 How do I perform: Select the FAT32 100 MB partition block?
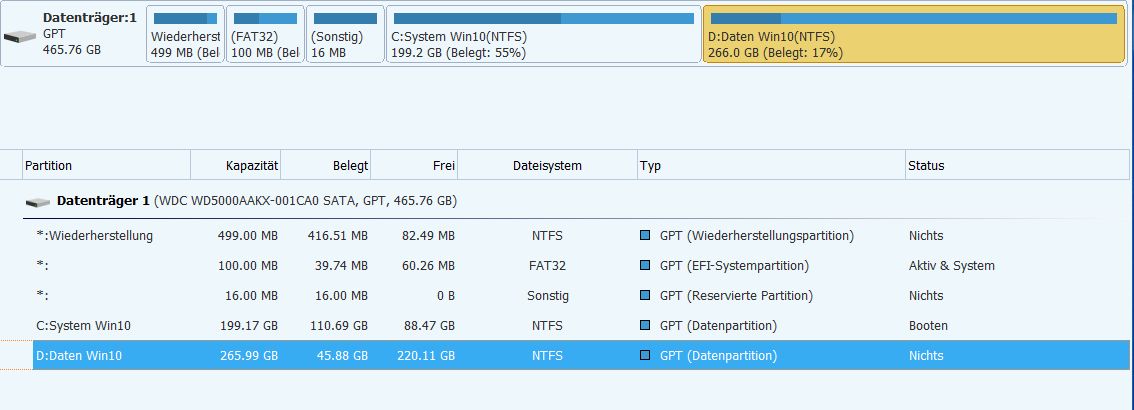[x=265, y=35]
